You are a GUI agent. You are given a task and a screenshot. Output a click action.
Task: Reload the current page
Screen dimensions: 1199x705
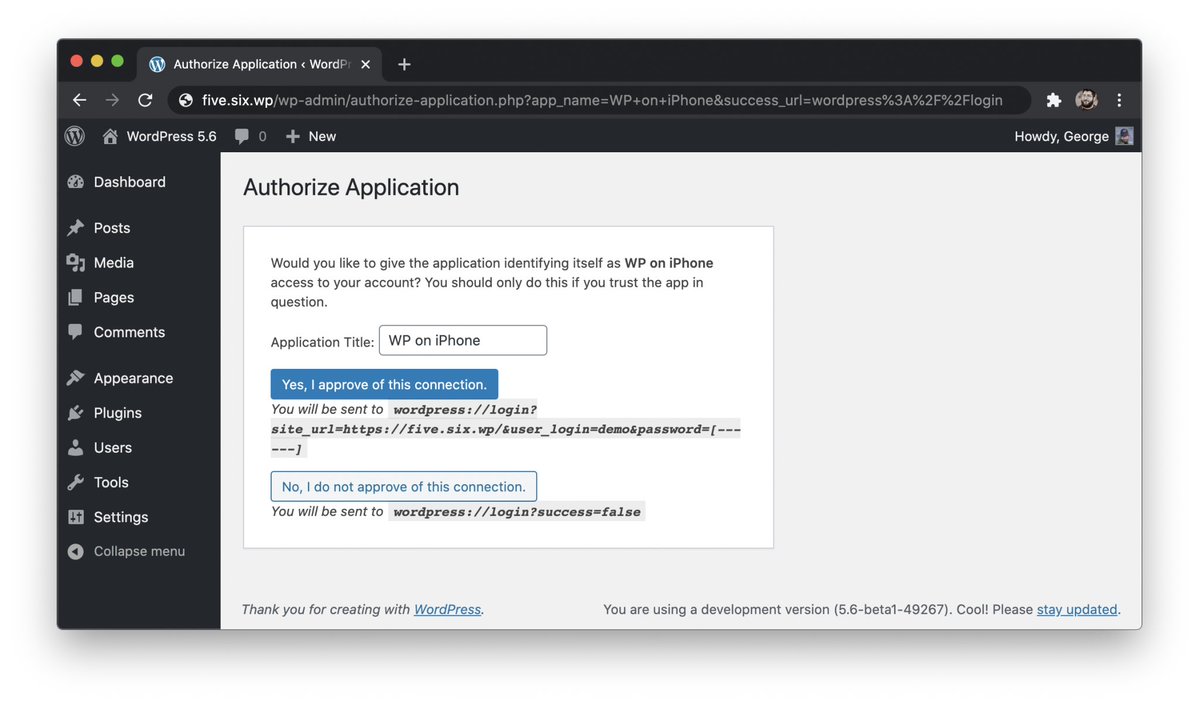coord(145,100)
